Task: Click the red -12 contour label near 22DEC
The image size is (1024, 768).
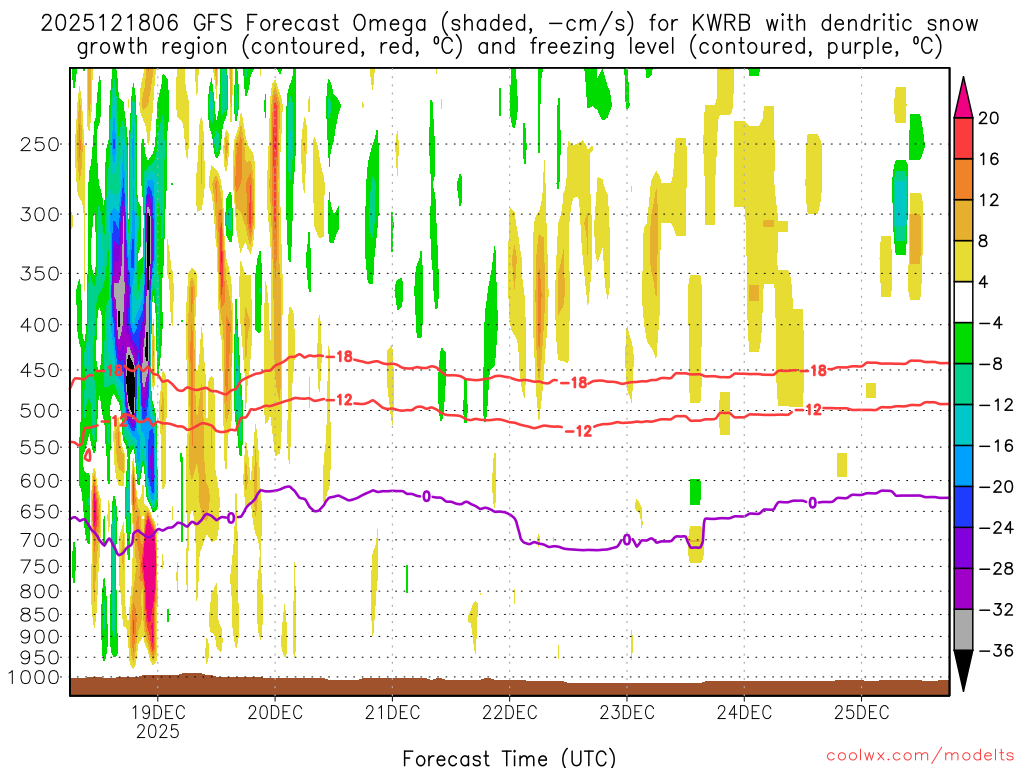Action: (x=578, y=431)
